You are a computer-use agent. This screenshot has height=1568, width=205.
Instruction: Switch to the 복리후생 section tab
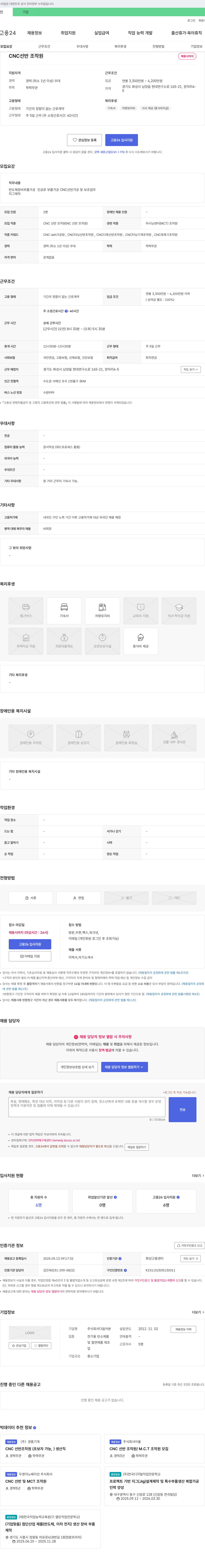[x=120, y=46]
